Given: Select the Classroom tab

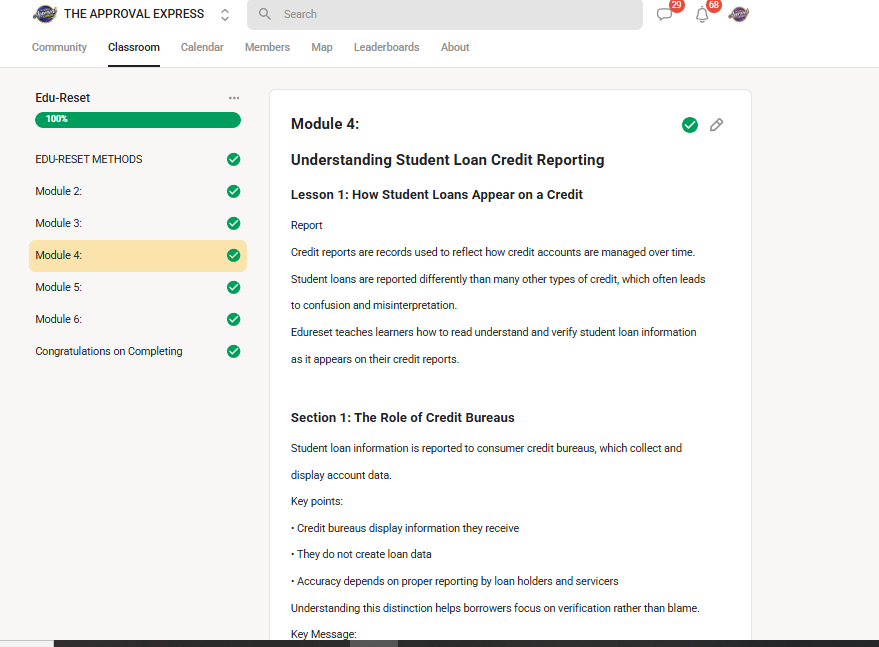Looking at the screenshot, I should tap(134, 47).
